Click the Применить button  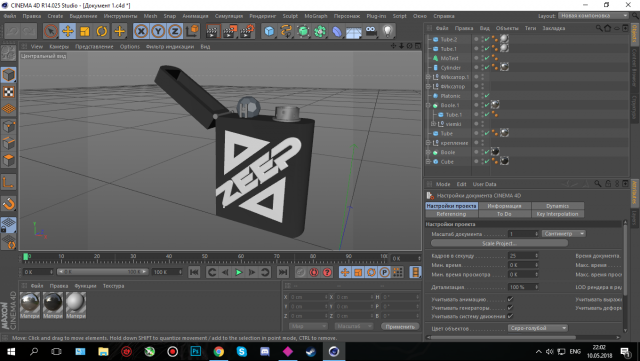(400, 326)
